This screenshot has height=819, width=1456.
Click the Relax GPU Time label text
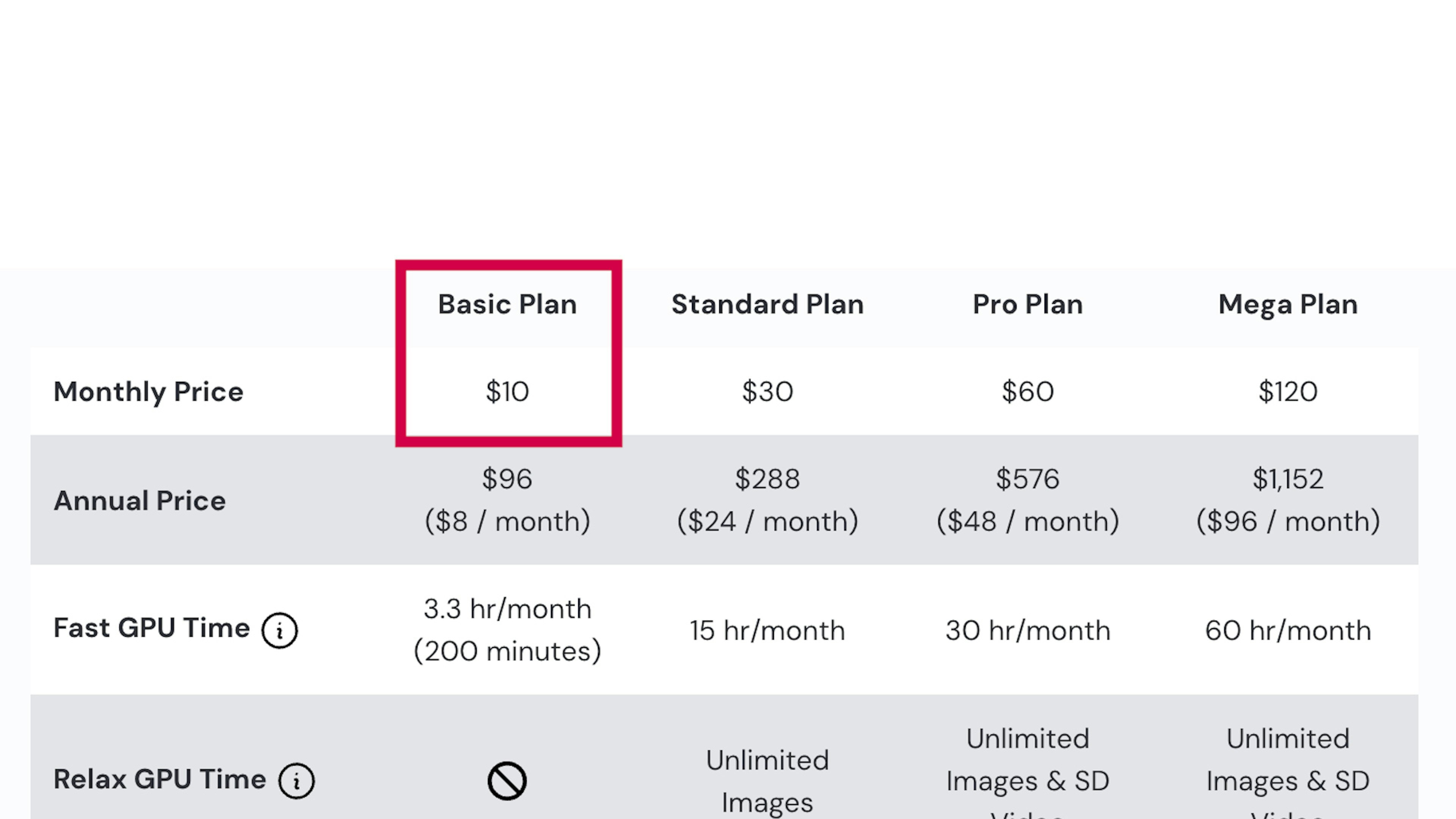pyautogui.click(x=159, y=780)
